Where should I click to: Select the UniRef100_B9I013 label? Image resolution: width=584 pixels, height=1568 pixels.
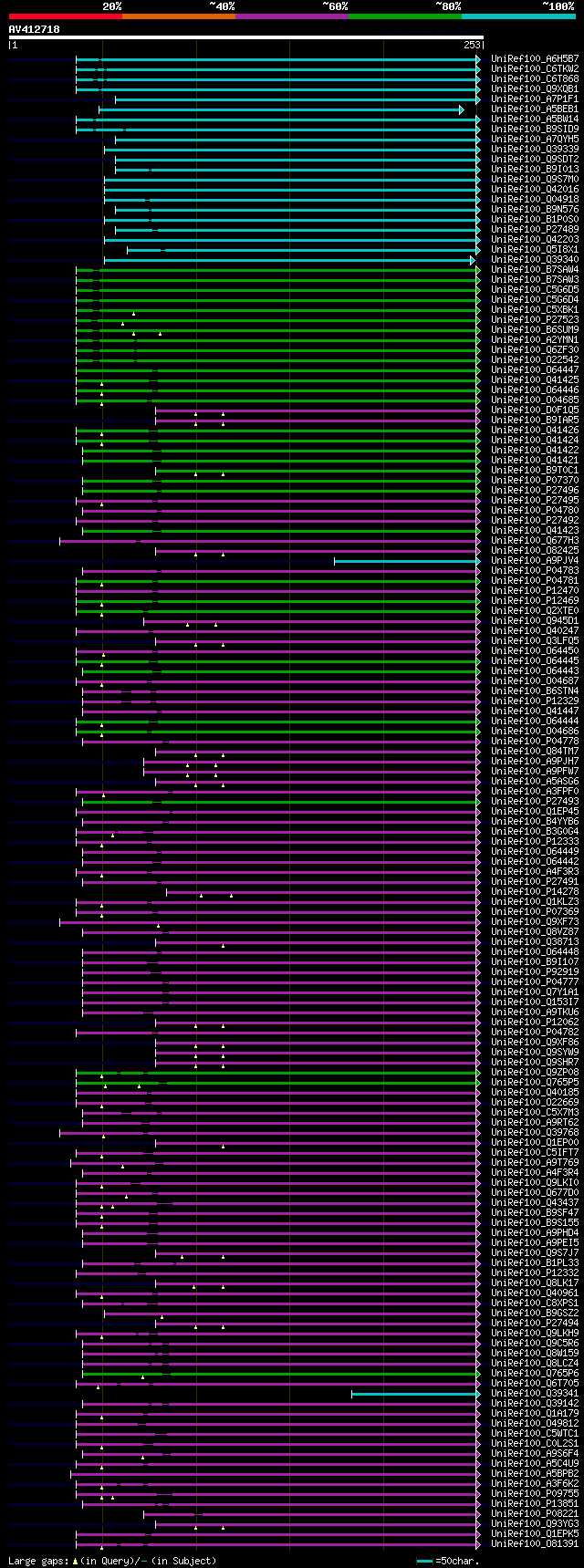click(535, 169)
